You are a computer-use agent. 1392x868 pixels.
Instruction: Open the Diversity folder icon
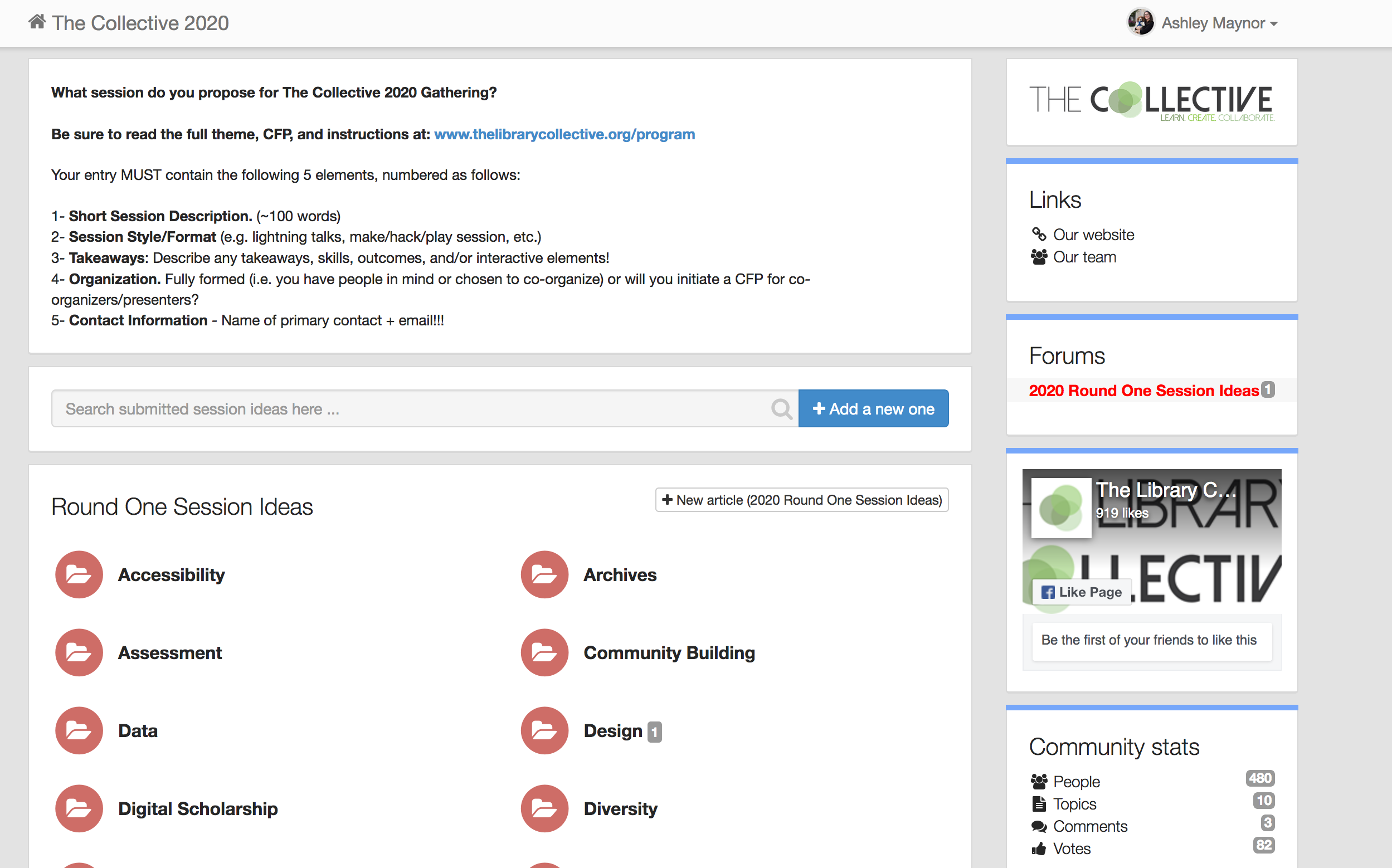tap(544, 809)
